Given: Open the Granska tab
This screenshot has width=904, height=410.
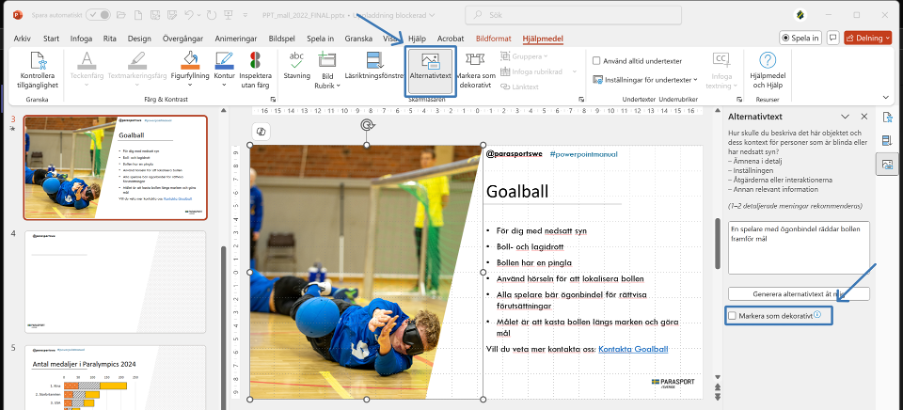Looking at the screenshot, I should pos(358,39).
